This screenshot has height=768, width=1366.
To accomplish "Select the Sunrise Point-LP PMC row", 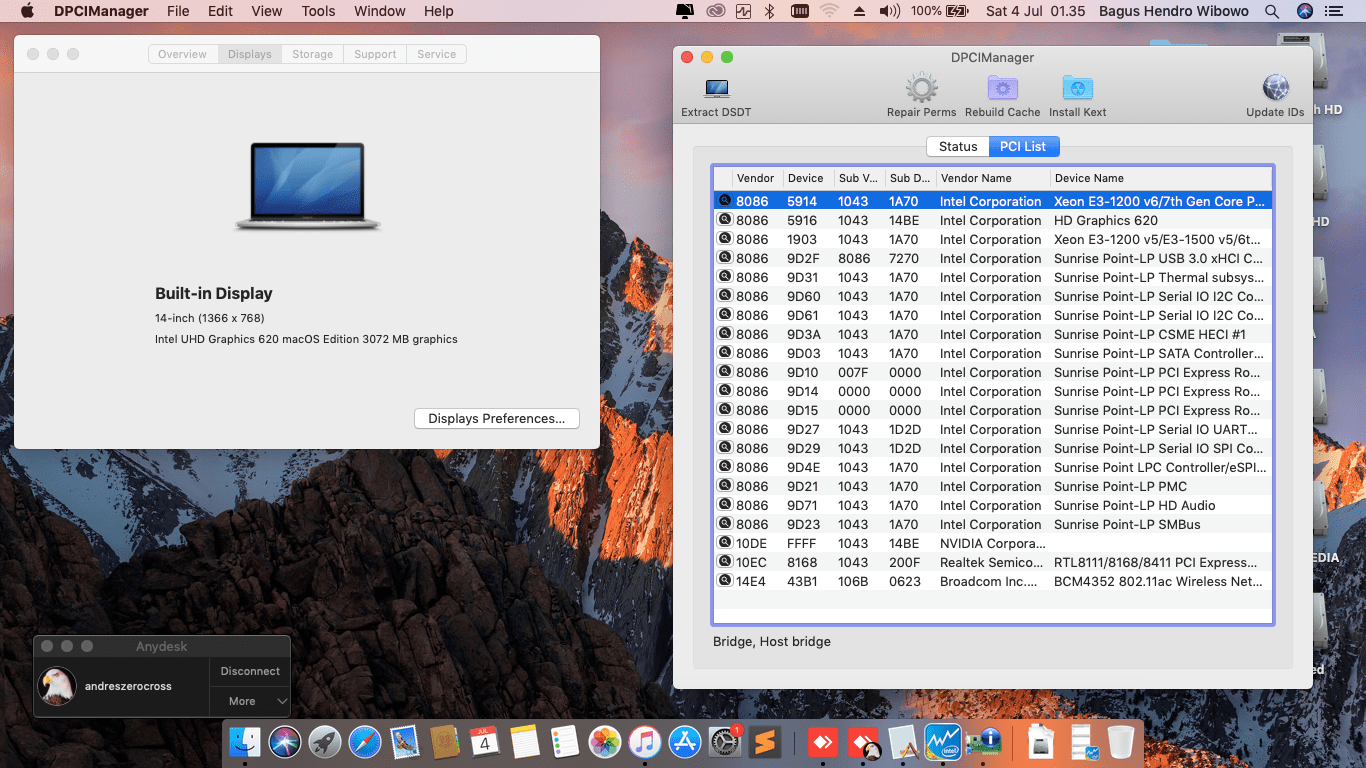I will [992, 486].
